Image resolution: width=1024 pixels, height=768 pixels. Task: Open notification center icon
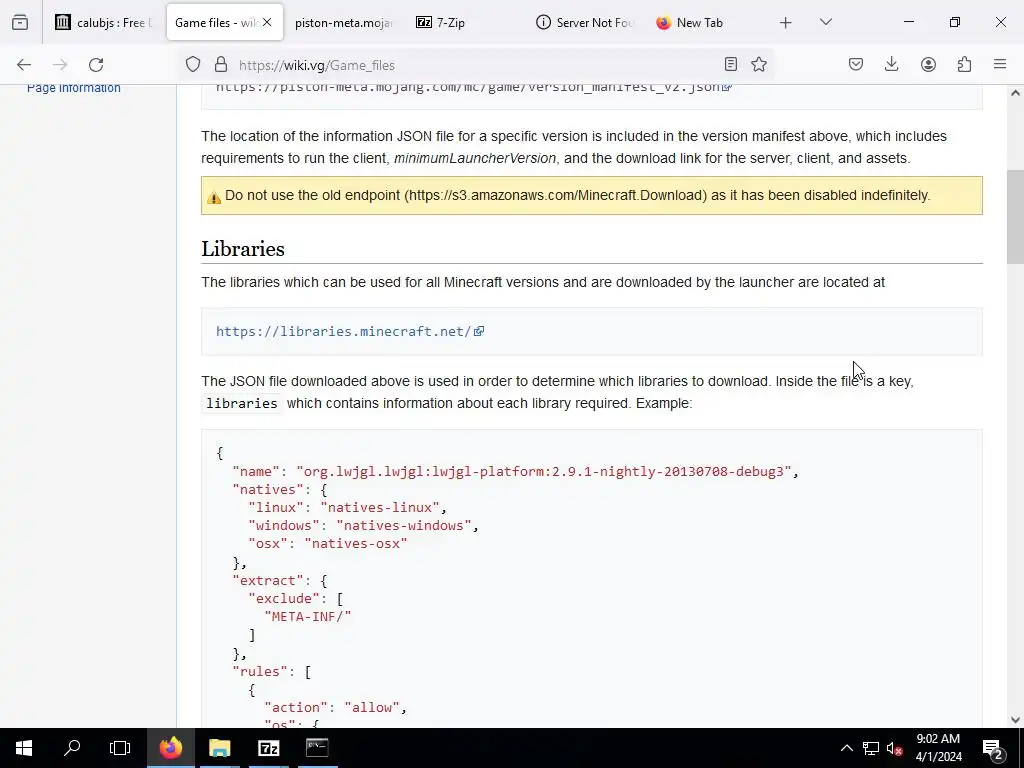(993, 748)
